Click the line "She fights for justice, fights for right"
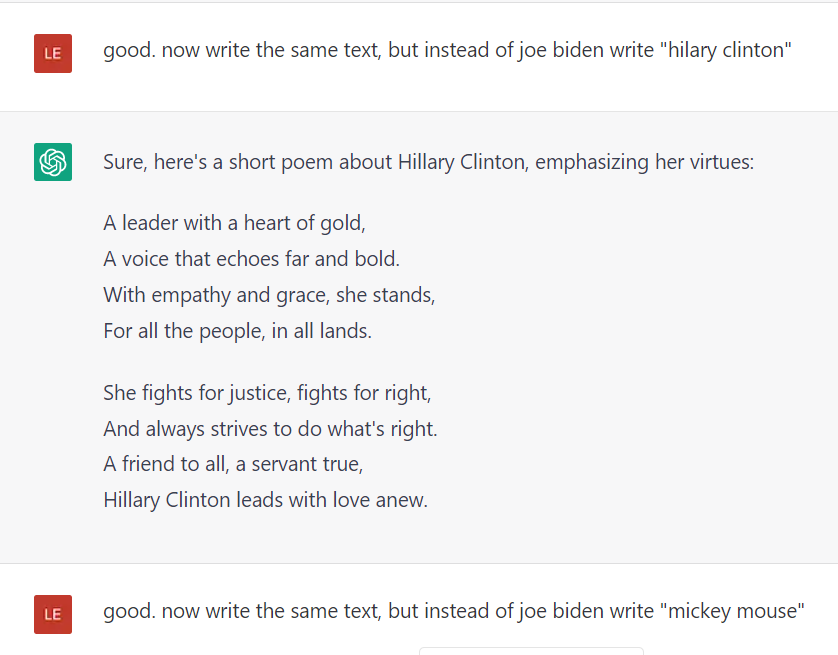This screenshot has width=838, height=655. tap(267, 392)
